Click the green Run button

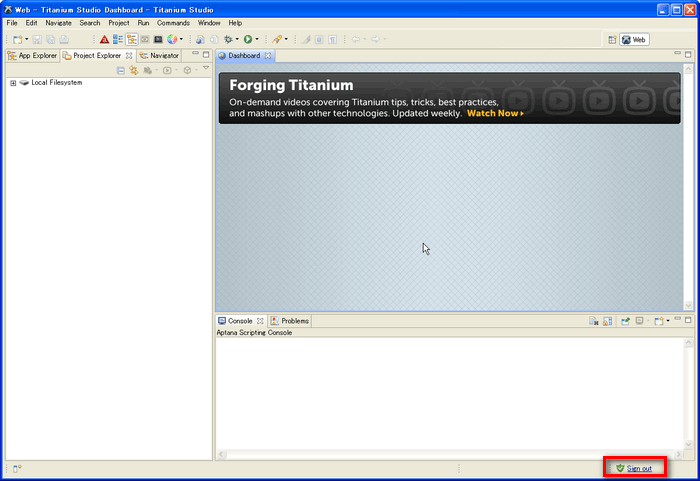tap(248, 39)
